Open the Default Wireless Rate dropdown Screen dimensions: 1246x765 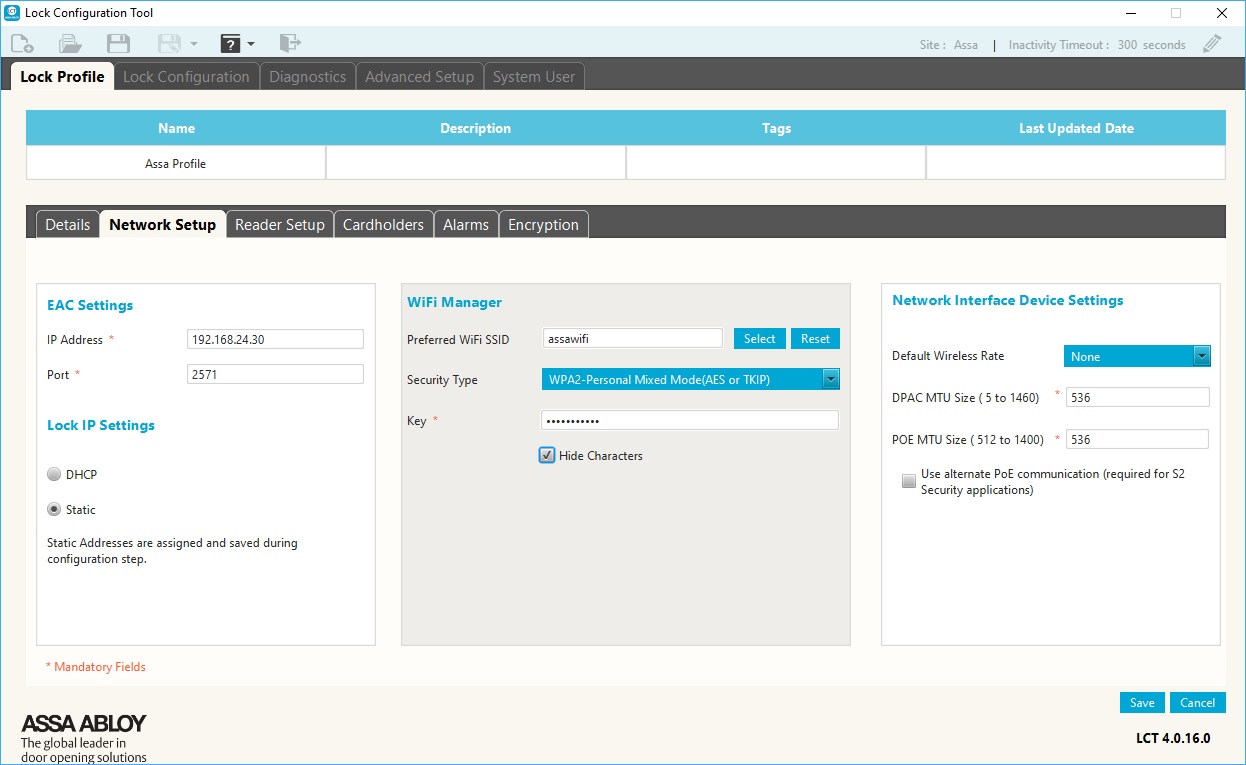point(1201,356)
